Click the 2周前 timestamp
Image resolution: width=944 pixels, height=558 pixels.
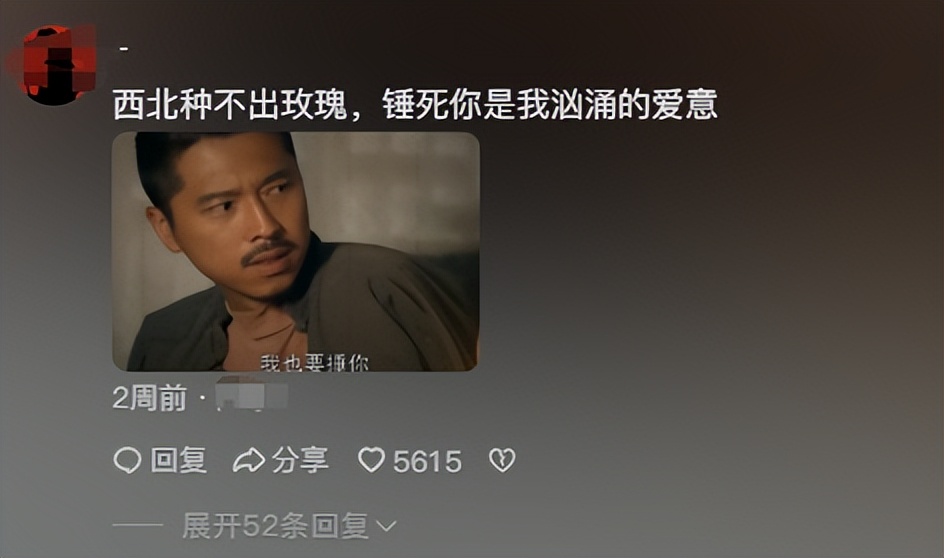(149, 398)
